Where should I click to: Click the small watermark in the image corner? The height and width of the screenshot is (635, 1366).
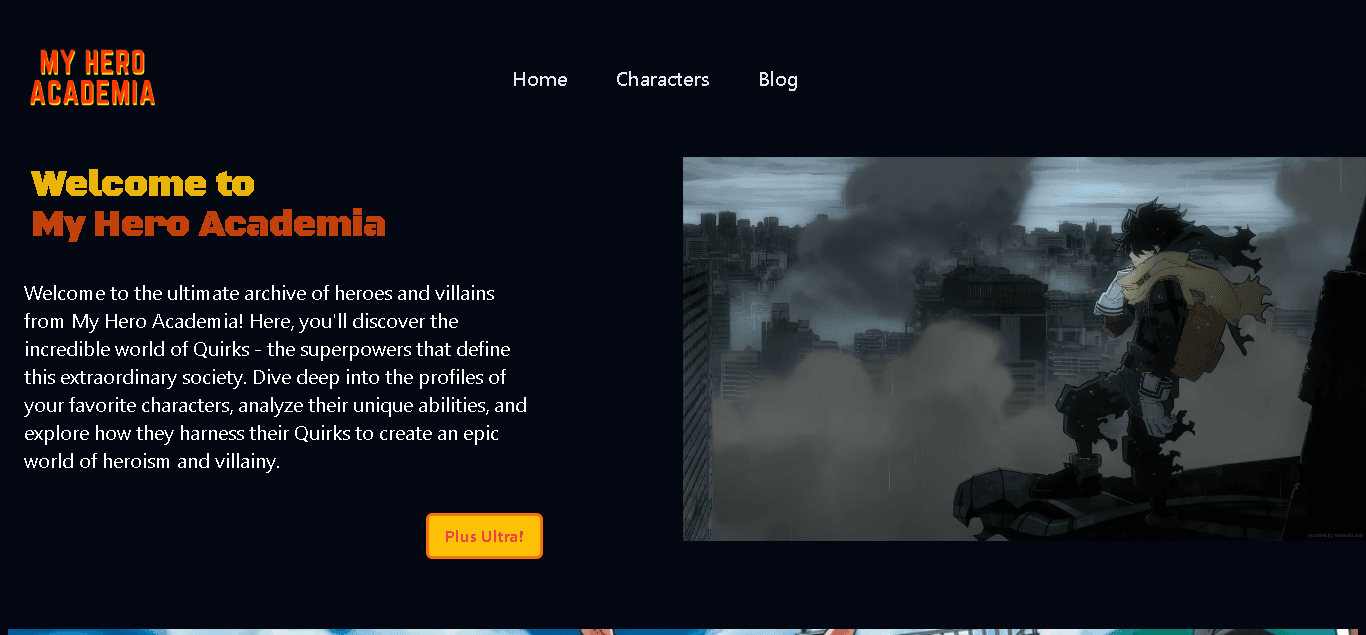[1335, 535]
